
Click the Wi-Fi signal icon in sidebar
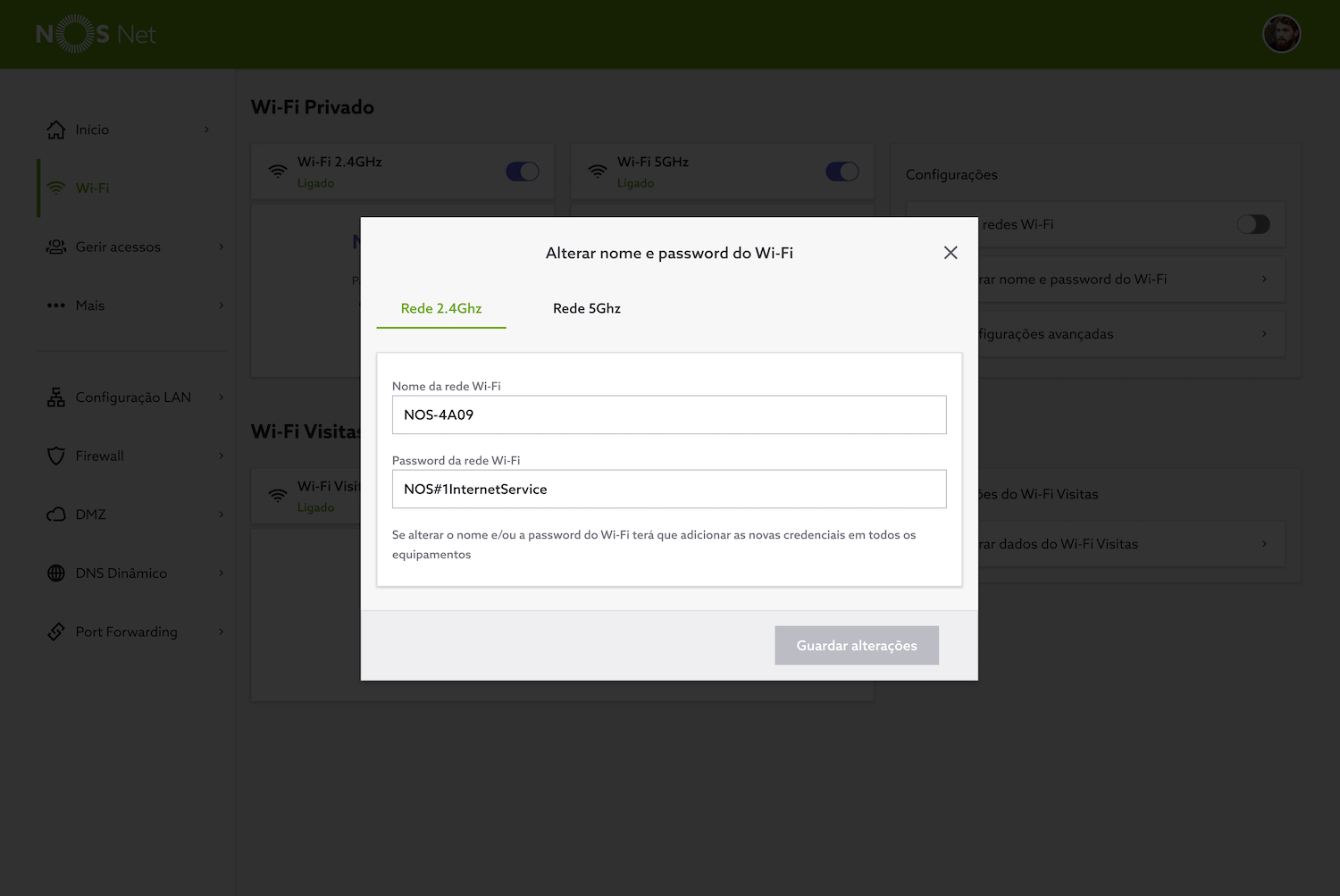[x=56, y=188]
